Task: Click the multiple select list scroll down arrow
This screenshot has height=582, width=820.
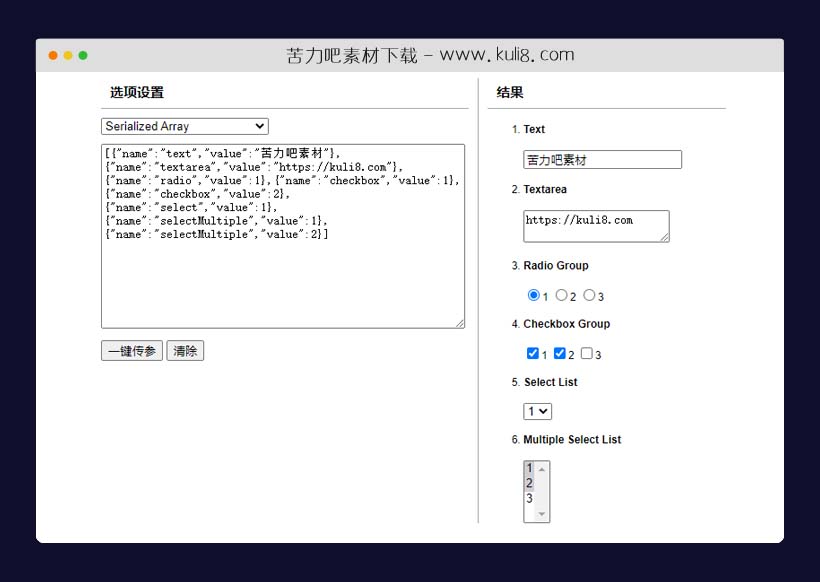Action: tap(542, 514)
